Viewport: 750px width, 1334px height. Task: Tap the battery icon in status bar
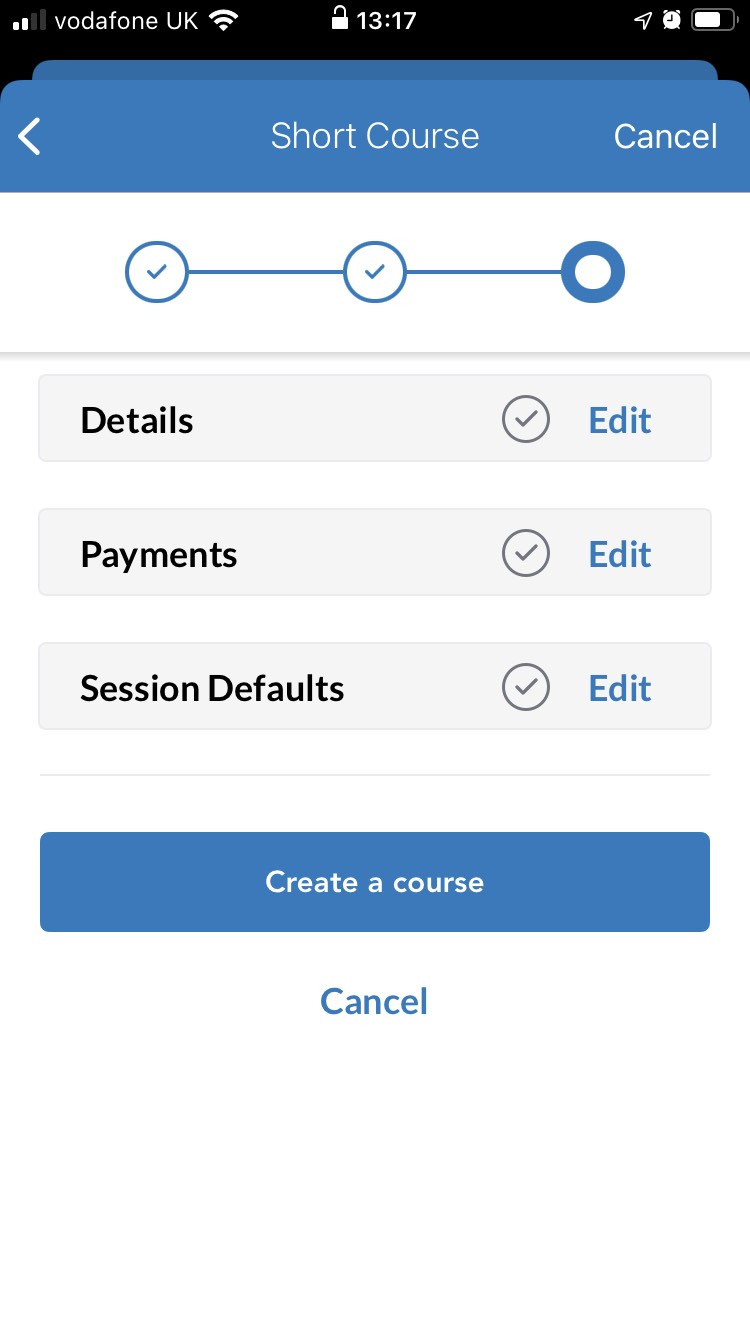point(713,20)
